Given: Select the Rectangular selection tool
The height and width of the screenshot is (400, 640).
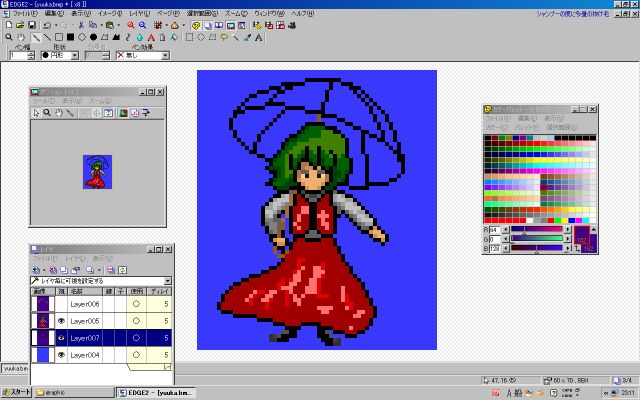Looking at the screenshot, I should (x=189, y=38).
